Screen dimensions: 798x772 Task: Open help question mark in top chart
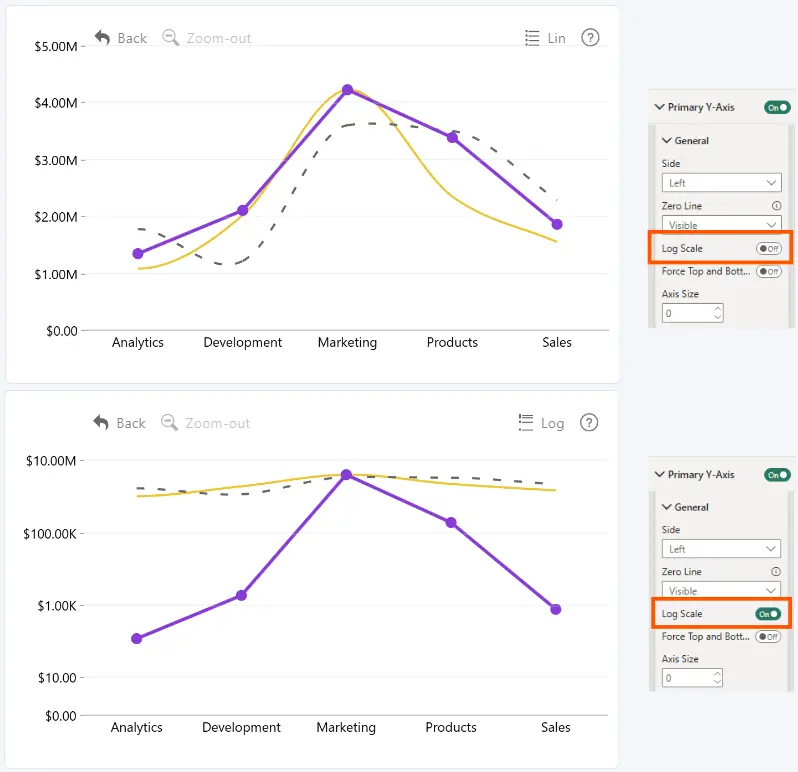click(590, 38)
